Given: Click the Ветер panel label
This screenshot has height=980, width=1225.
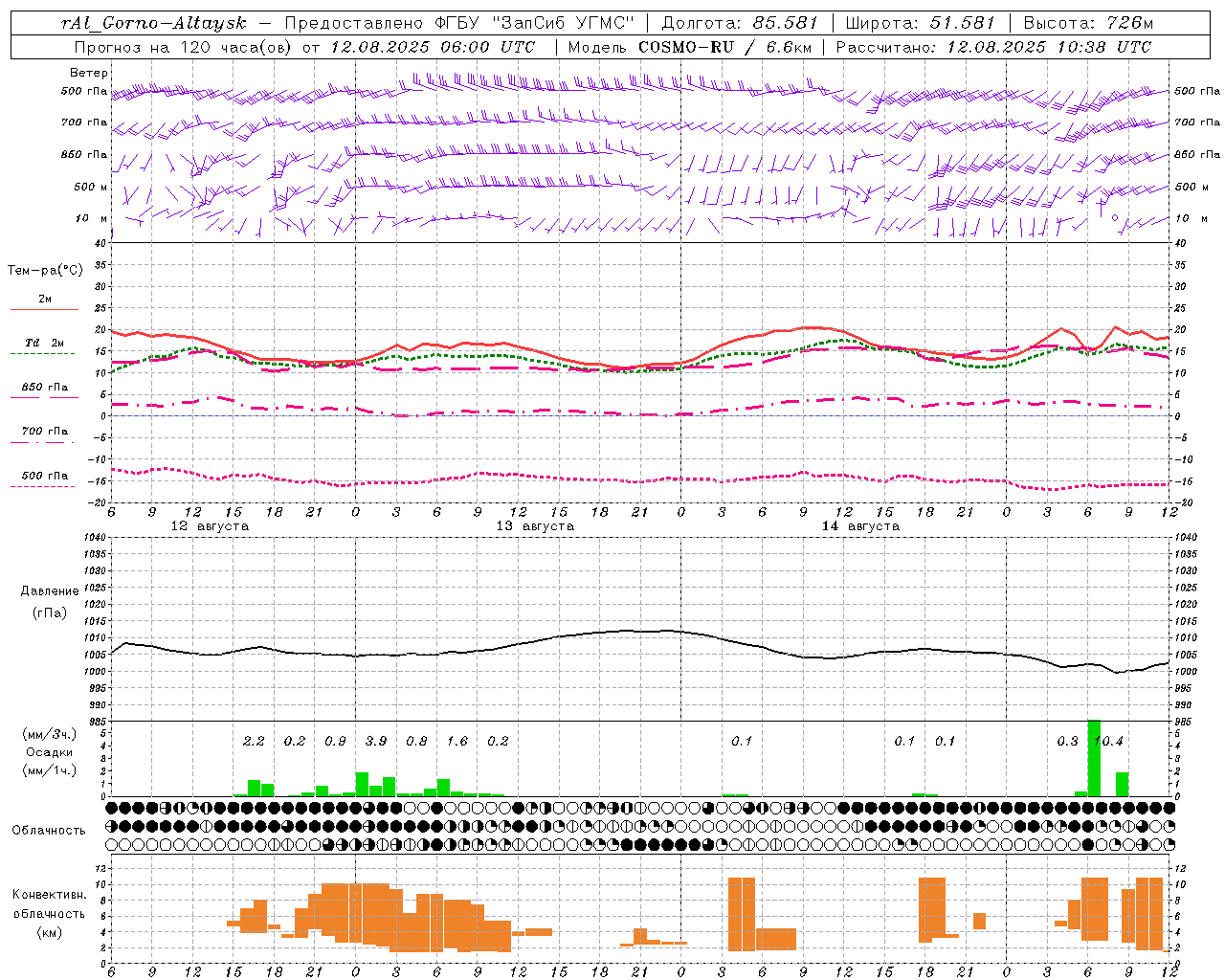Looking at the screenshot, I should [x=89, y=73].
